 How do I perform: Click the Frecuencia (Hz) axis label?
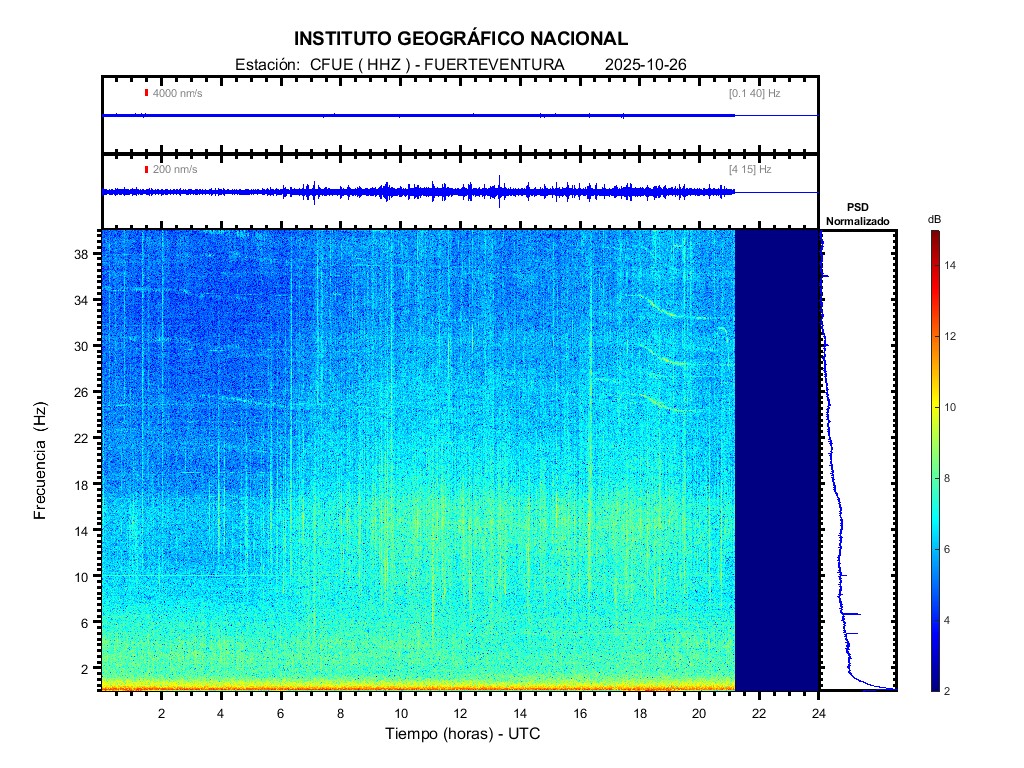(x=41, y=461)
